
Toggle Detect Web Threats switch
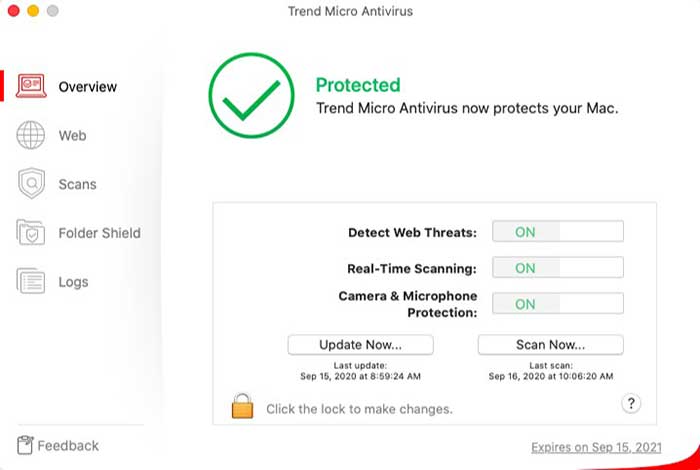tap(557, 232)
